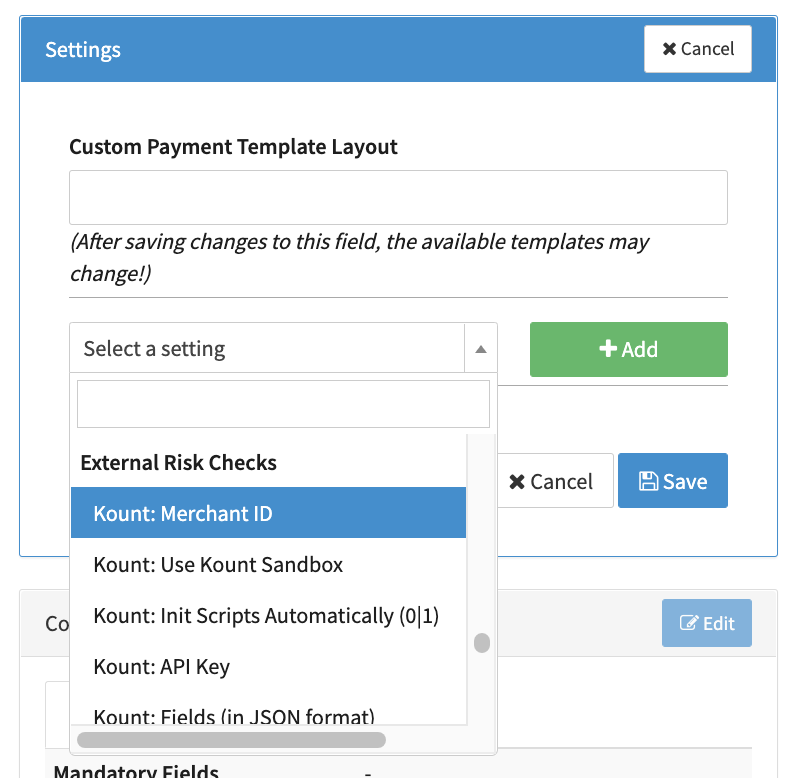
Task: Save the settings with the blue Save button
Action: point(672,481)
